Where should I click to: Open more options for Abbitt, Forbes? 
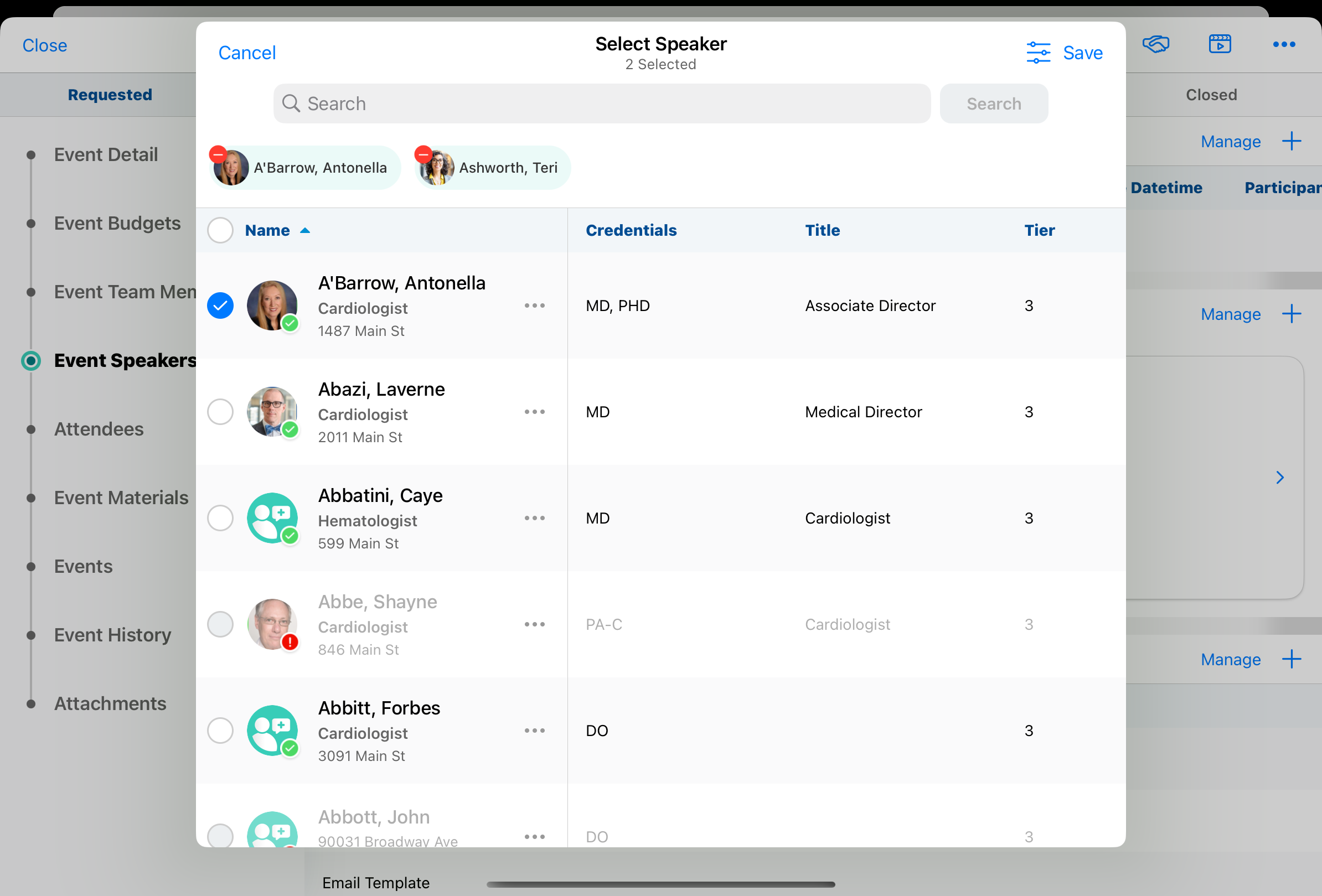[x=534, y=731]
